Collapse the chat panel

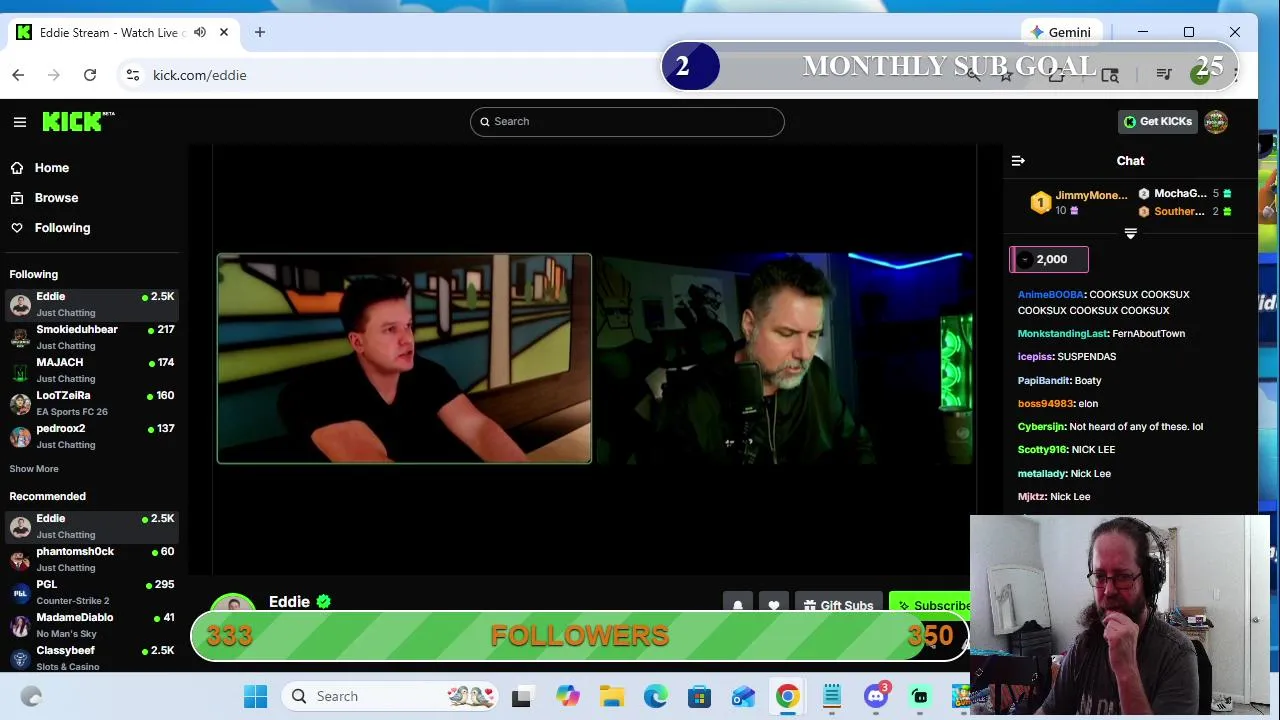coord(1018,161)
